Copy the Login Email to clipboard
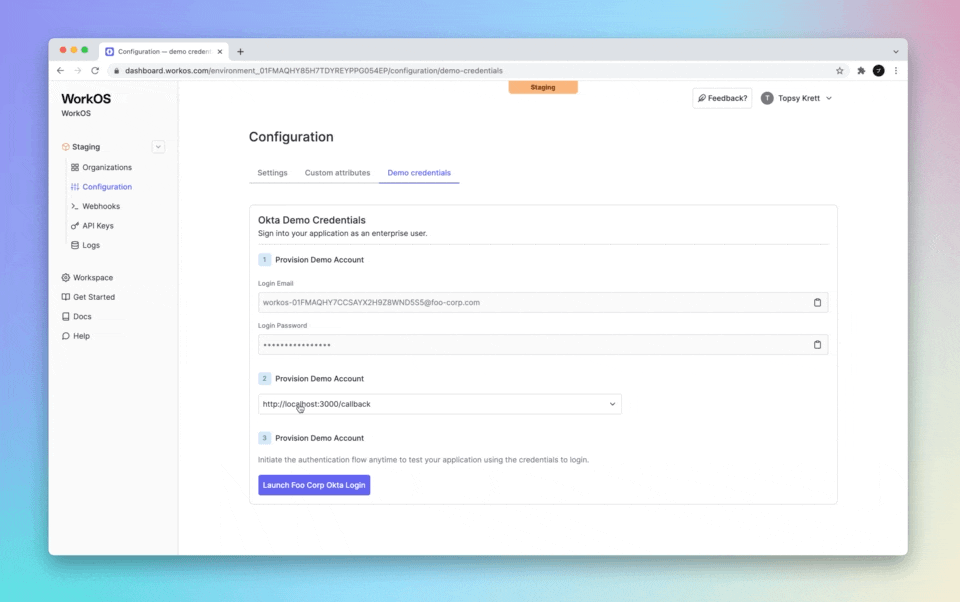The height and width of the screenshot is (602, 960). point(817,303)
